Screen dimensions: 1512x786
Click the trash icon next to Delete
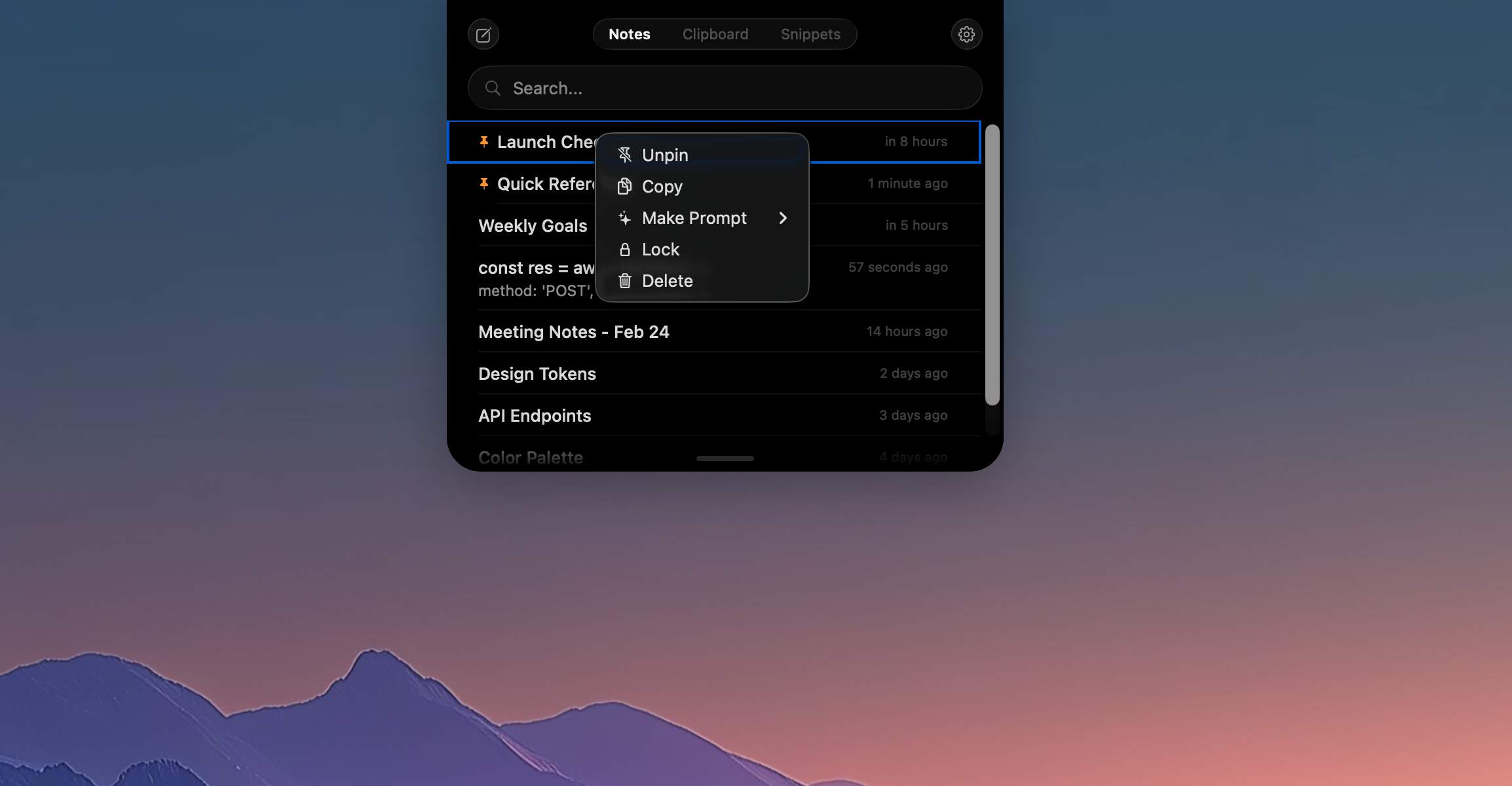coord(624,281)
